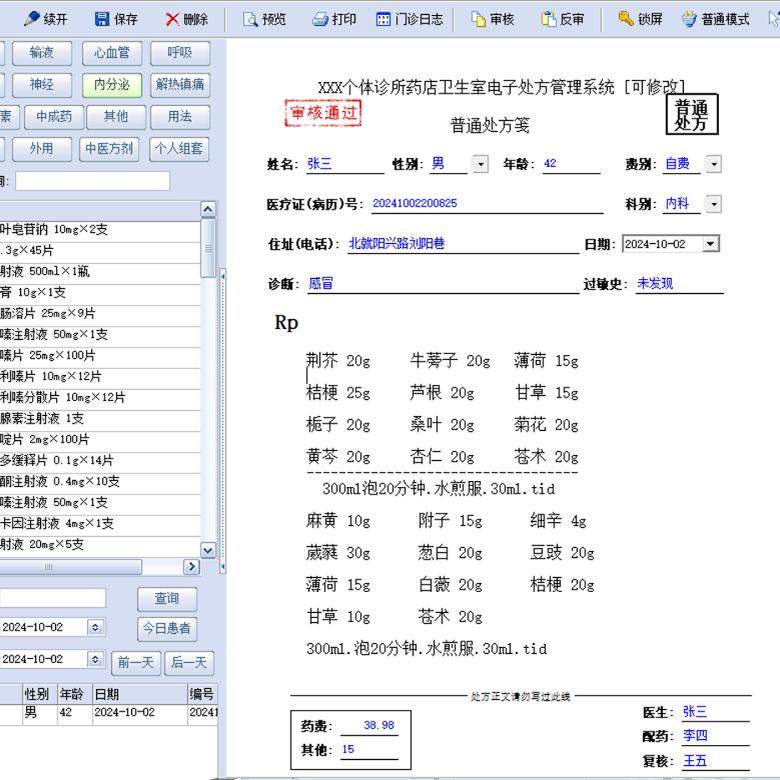The height and width of the screenshot is (780, 780).
Task: Click drug list scroll down arrow
Action: (208, 550)
